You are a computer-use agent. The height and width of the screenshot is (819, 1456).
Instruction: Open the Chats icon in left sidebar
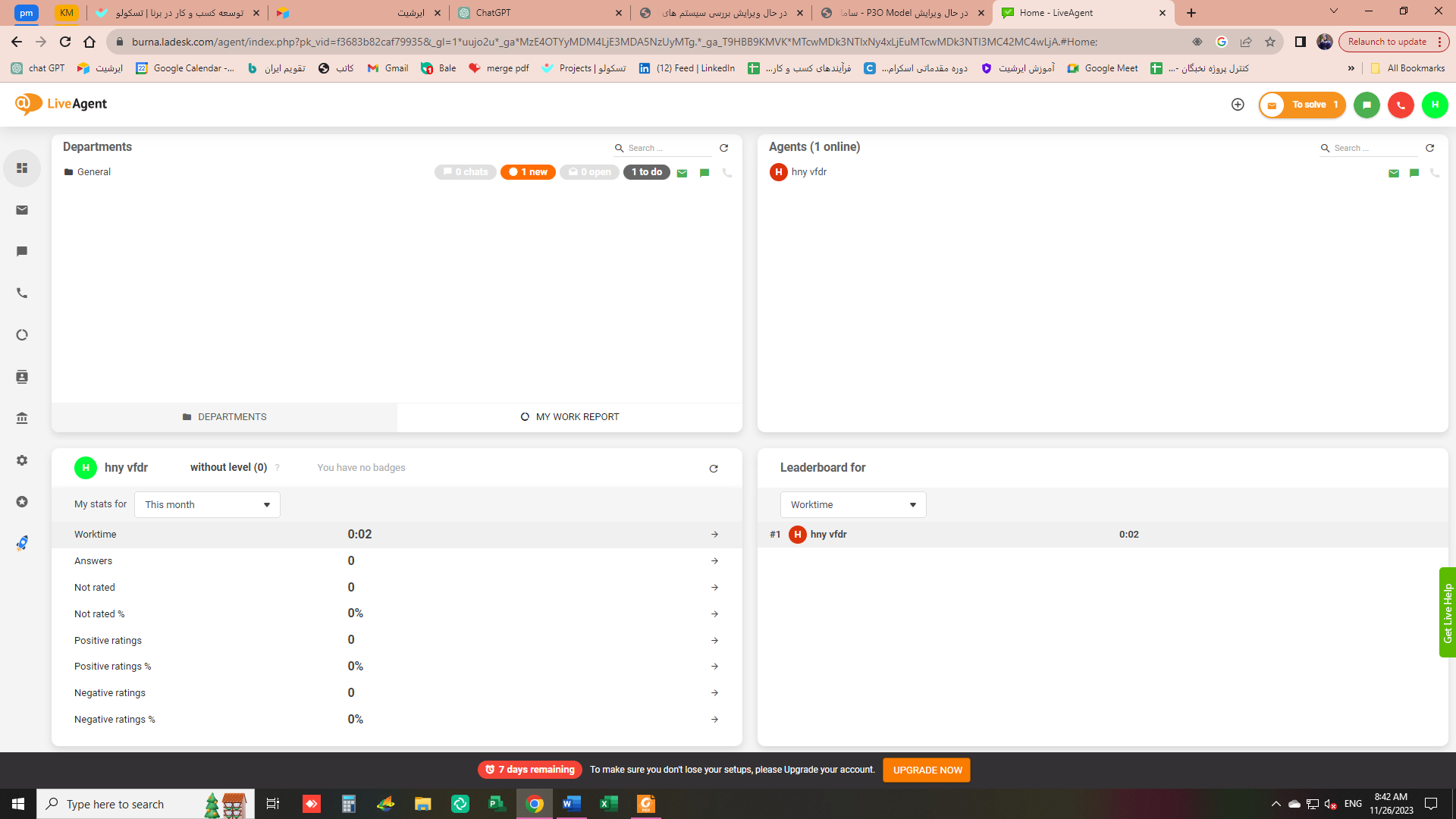pos(22,252)
